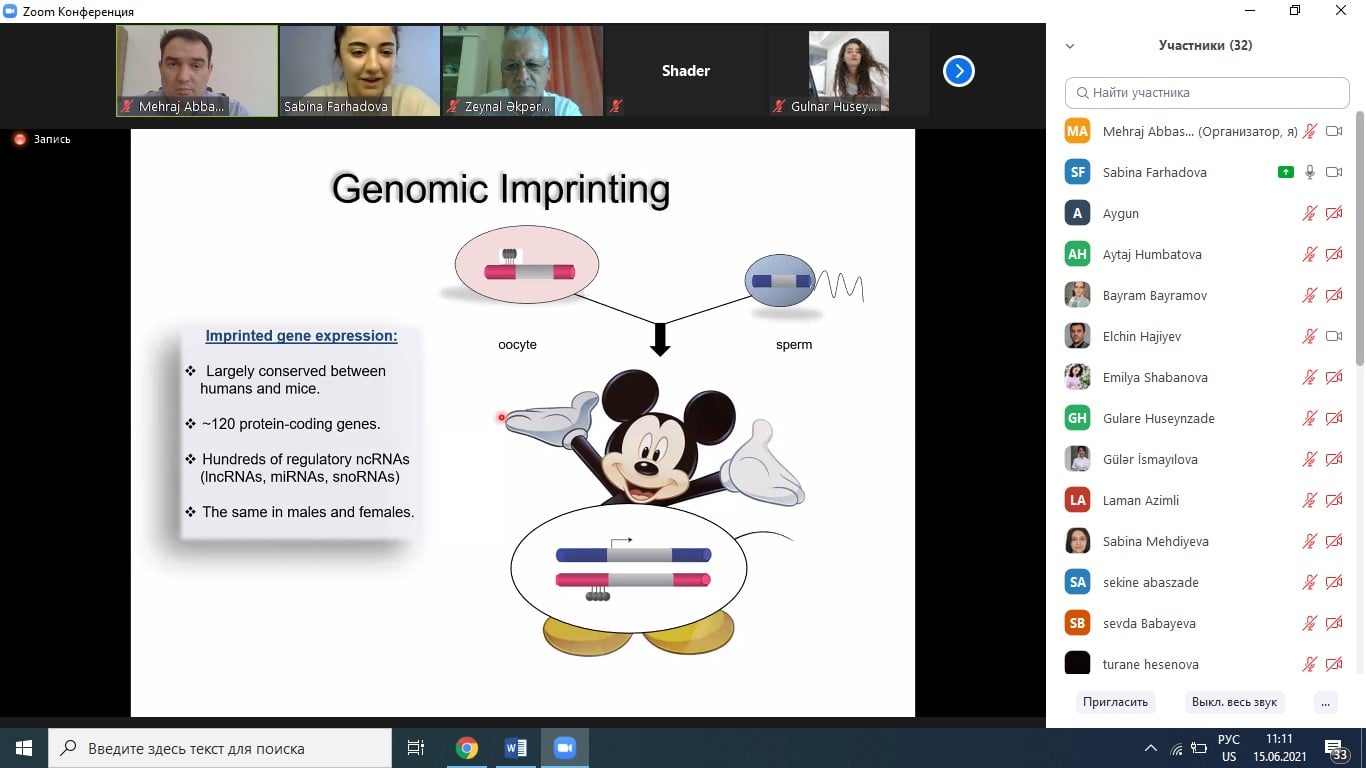Click Aygun's muted microphone icon

click(1310, 213)
